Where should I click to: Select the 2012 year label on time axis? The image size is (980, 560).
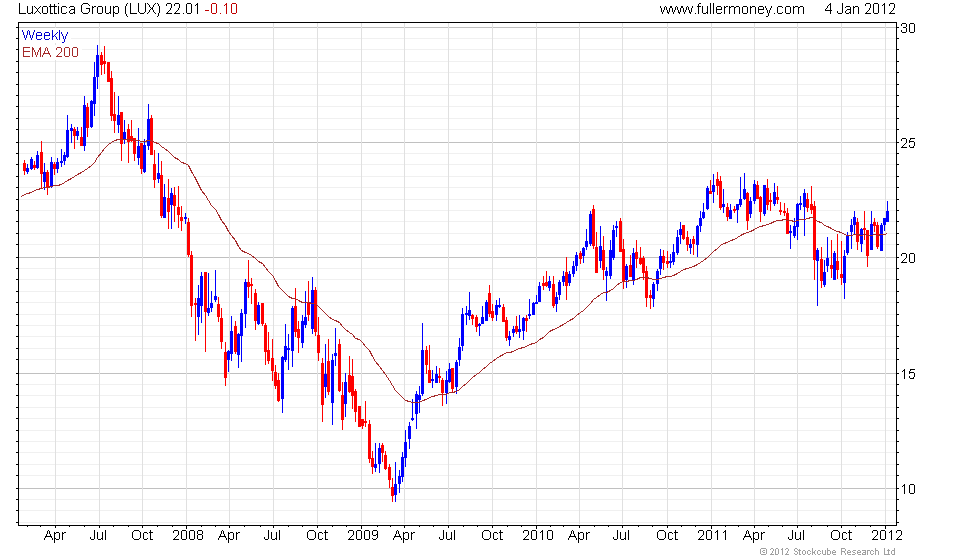887,536
